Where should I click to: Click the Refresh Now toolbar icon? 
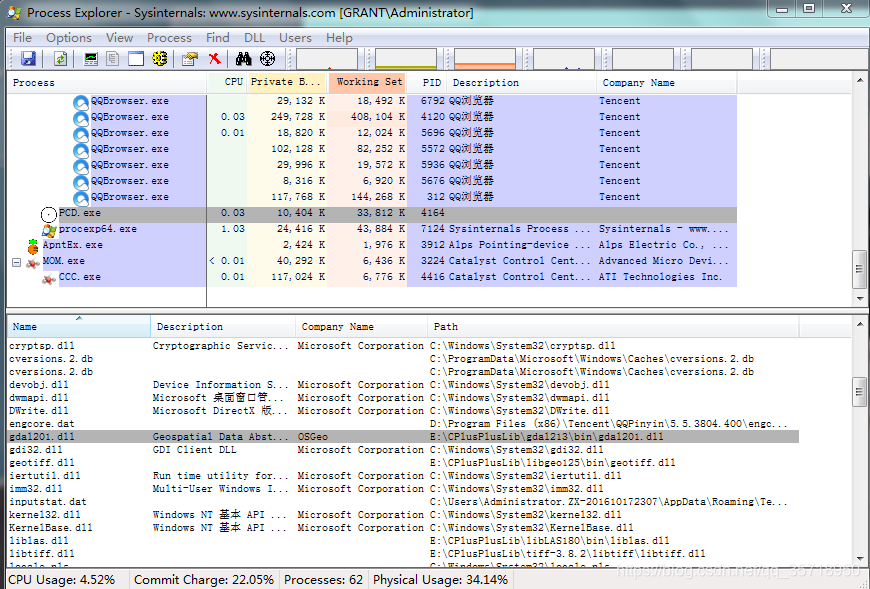60,58
